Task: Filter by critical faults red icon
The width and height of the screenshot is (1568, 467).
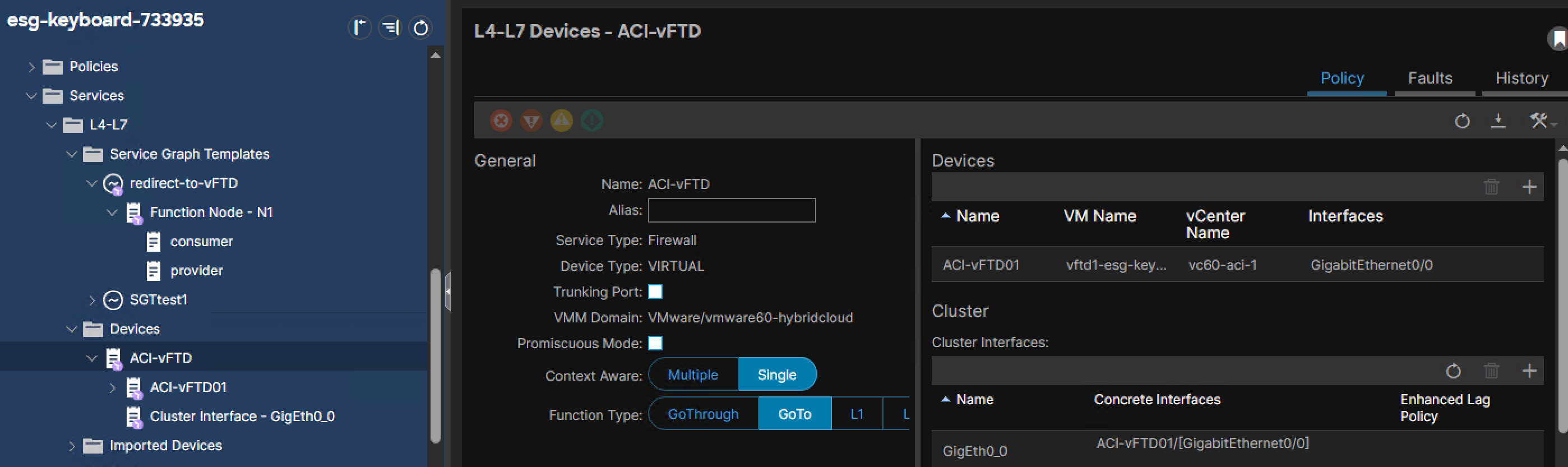Action: tap(501, 121)
